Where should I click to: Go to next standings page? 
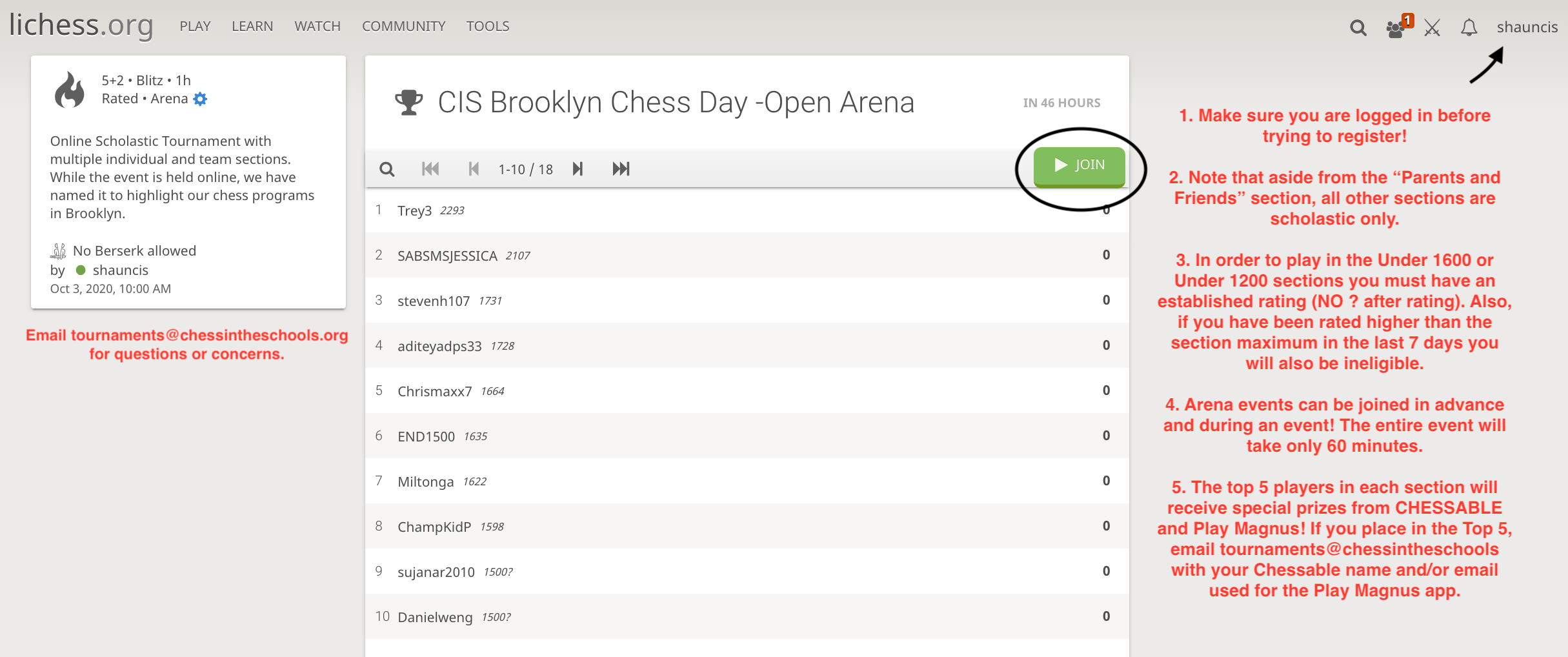coord(578,169)
